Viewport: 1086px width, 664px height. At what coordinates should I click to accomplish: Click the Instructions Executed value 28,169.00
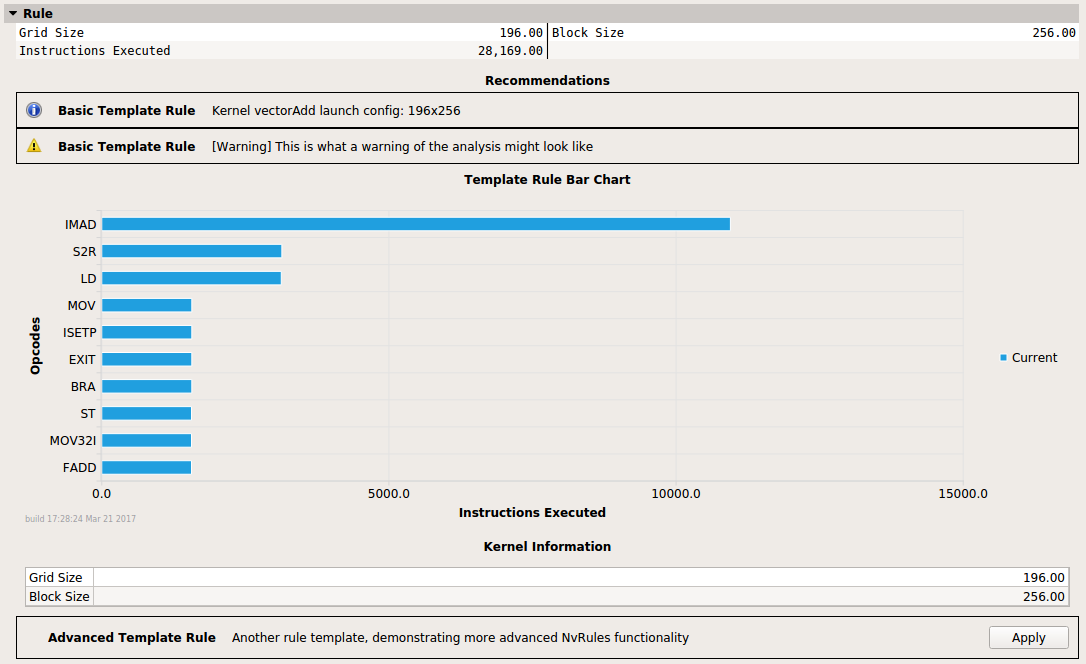tap(510, 51)
